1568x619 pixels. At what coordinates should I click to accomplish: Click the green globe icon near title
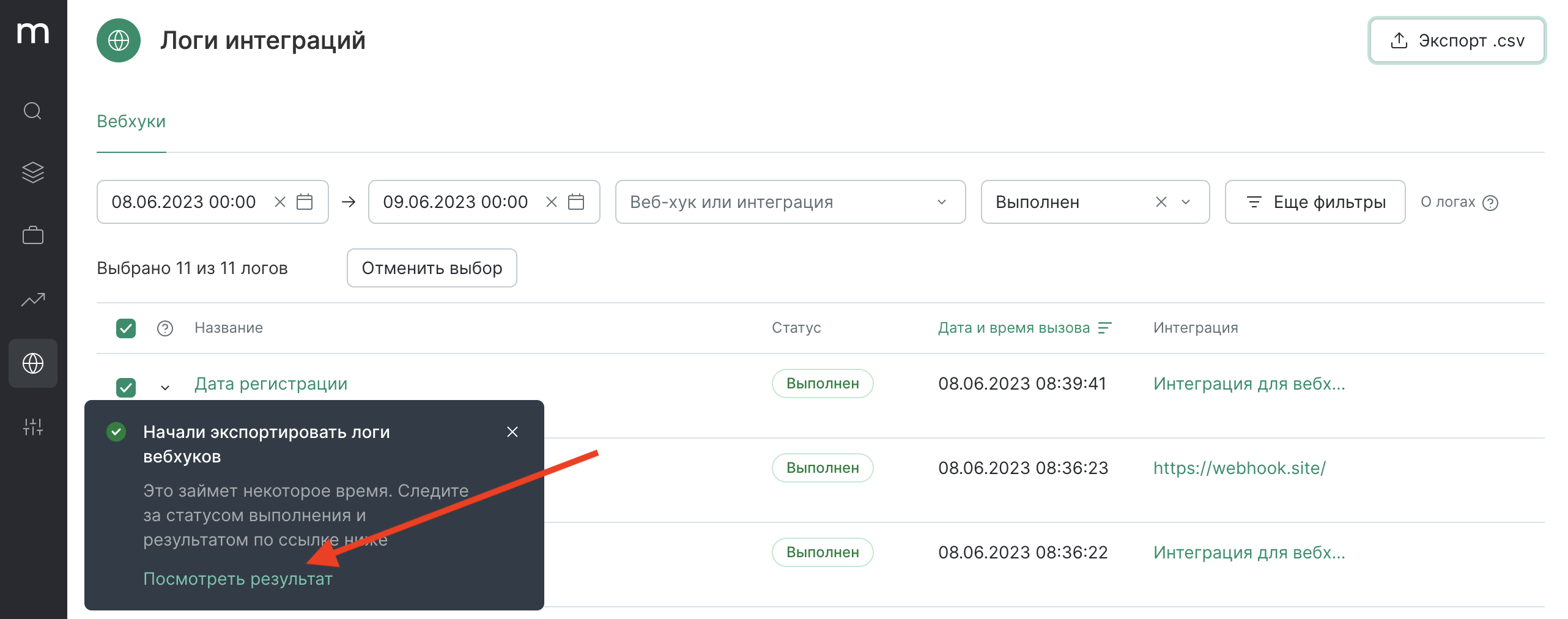coord(119,40)
